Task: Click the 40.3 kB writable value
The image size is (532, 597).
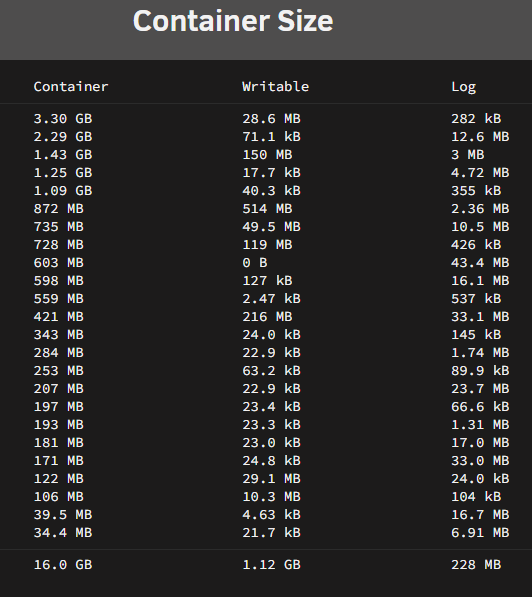Action: [272, 191]
